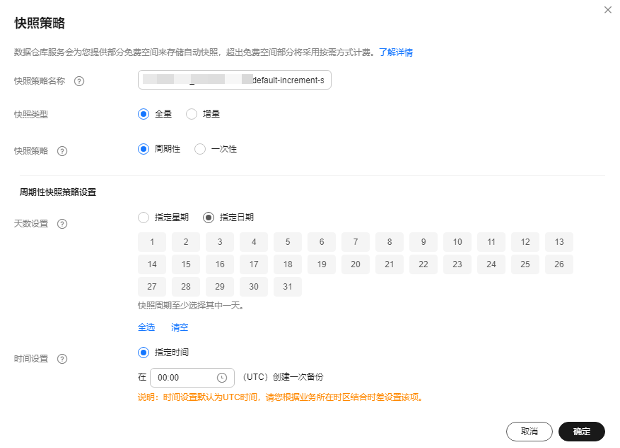
Task: Toggle day 29 in date grid
Action: 220,287
